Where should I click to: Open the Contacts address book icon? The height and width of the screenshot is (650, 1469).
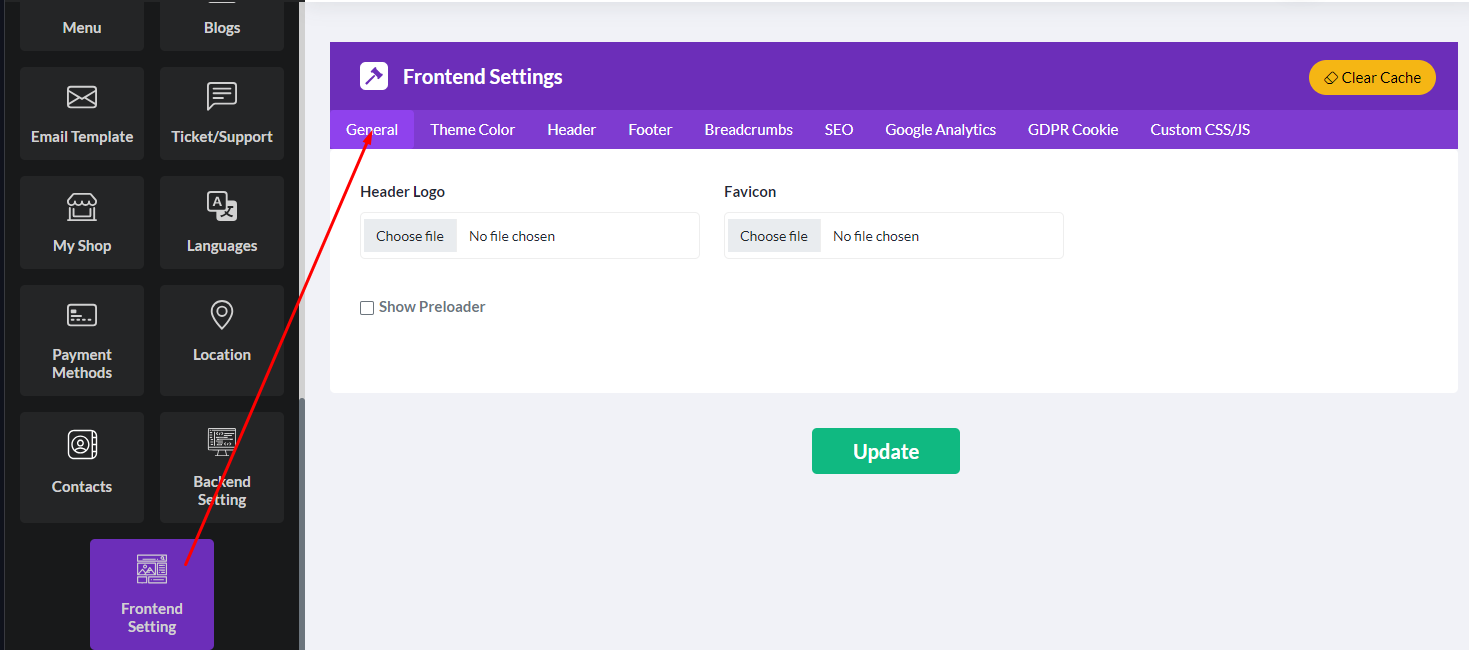click(82, 444)
